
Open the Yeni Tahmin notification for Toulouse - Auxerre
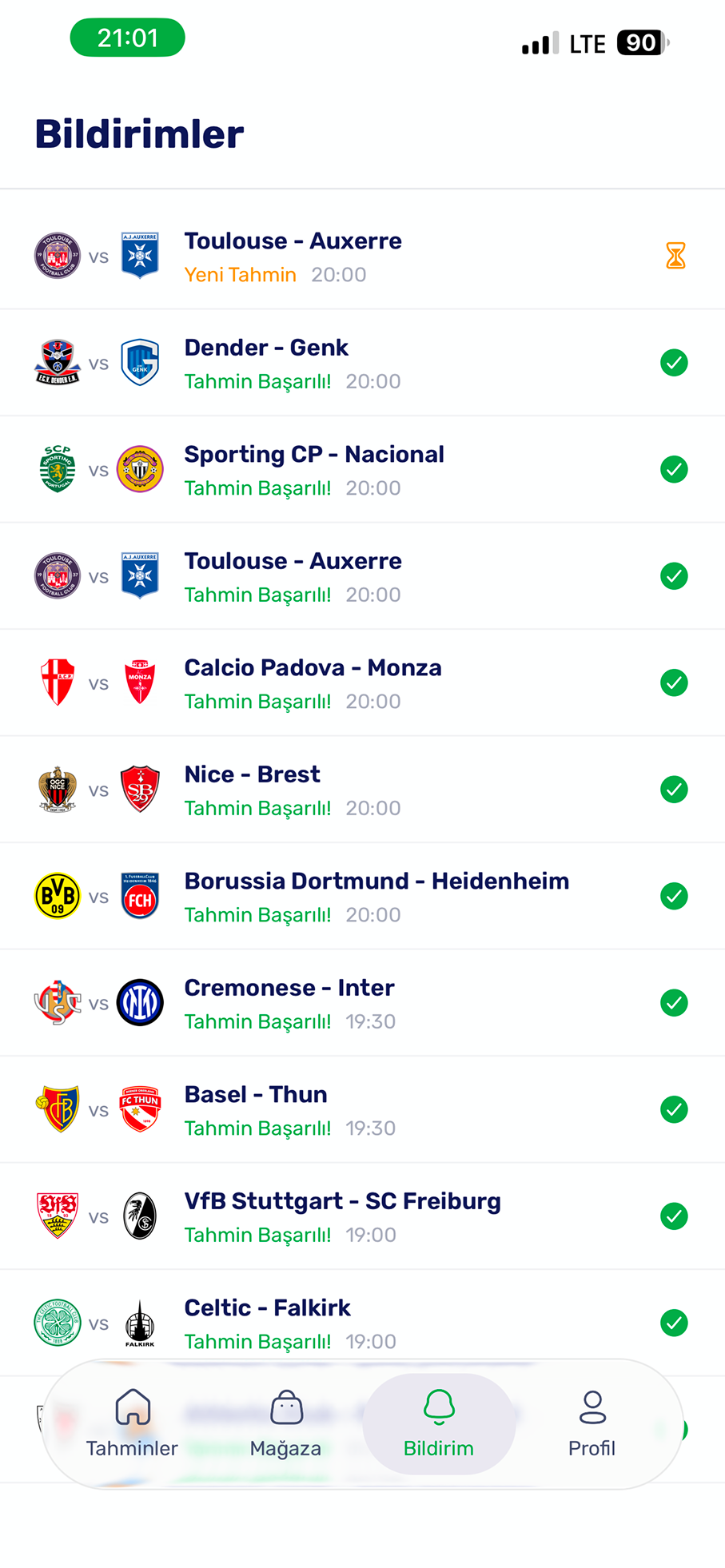[360, 257]
